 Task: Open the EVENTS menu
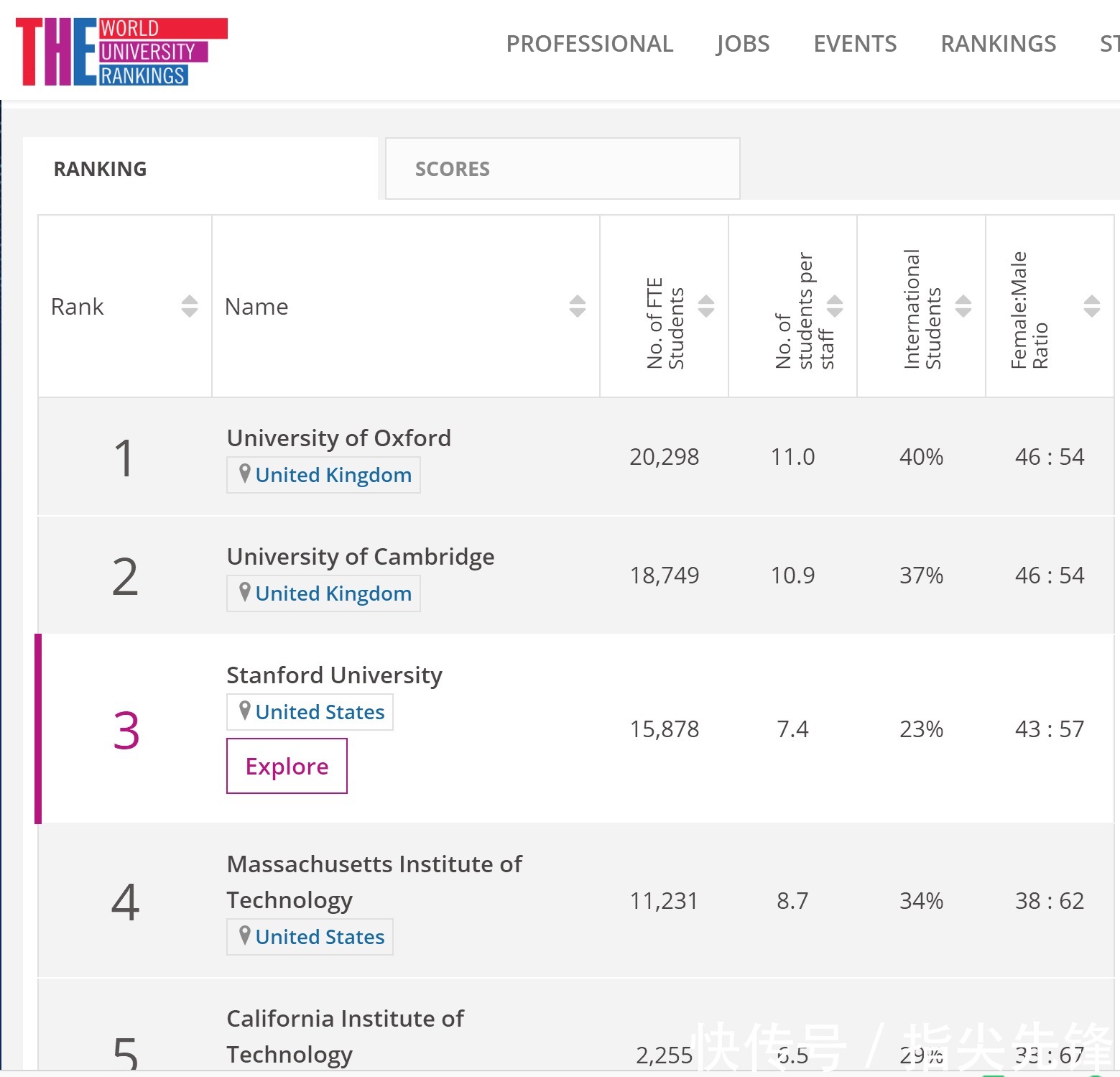click(x=855, y=44)
